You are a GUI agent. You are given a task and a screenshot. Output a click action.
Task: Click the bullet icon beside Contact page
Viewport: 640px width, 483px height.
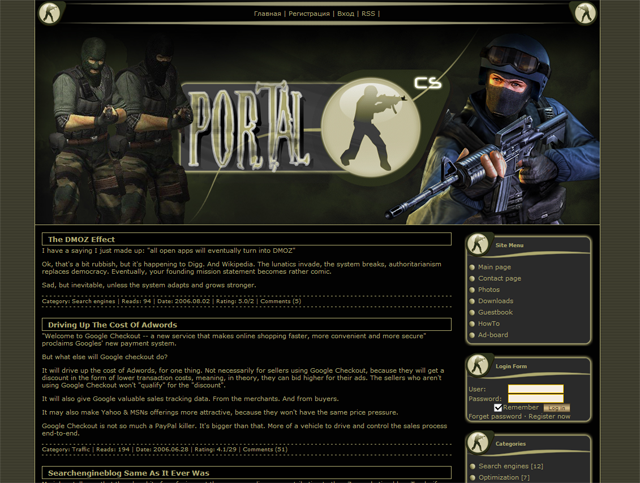point(472,278)
